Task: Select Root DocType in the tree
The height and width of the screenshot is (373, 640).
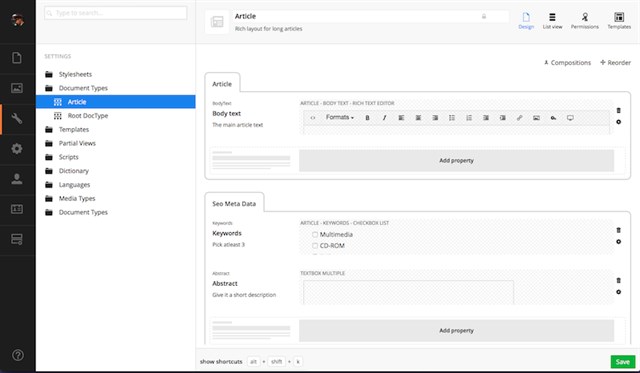Action: tap(88, 115)
